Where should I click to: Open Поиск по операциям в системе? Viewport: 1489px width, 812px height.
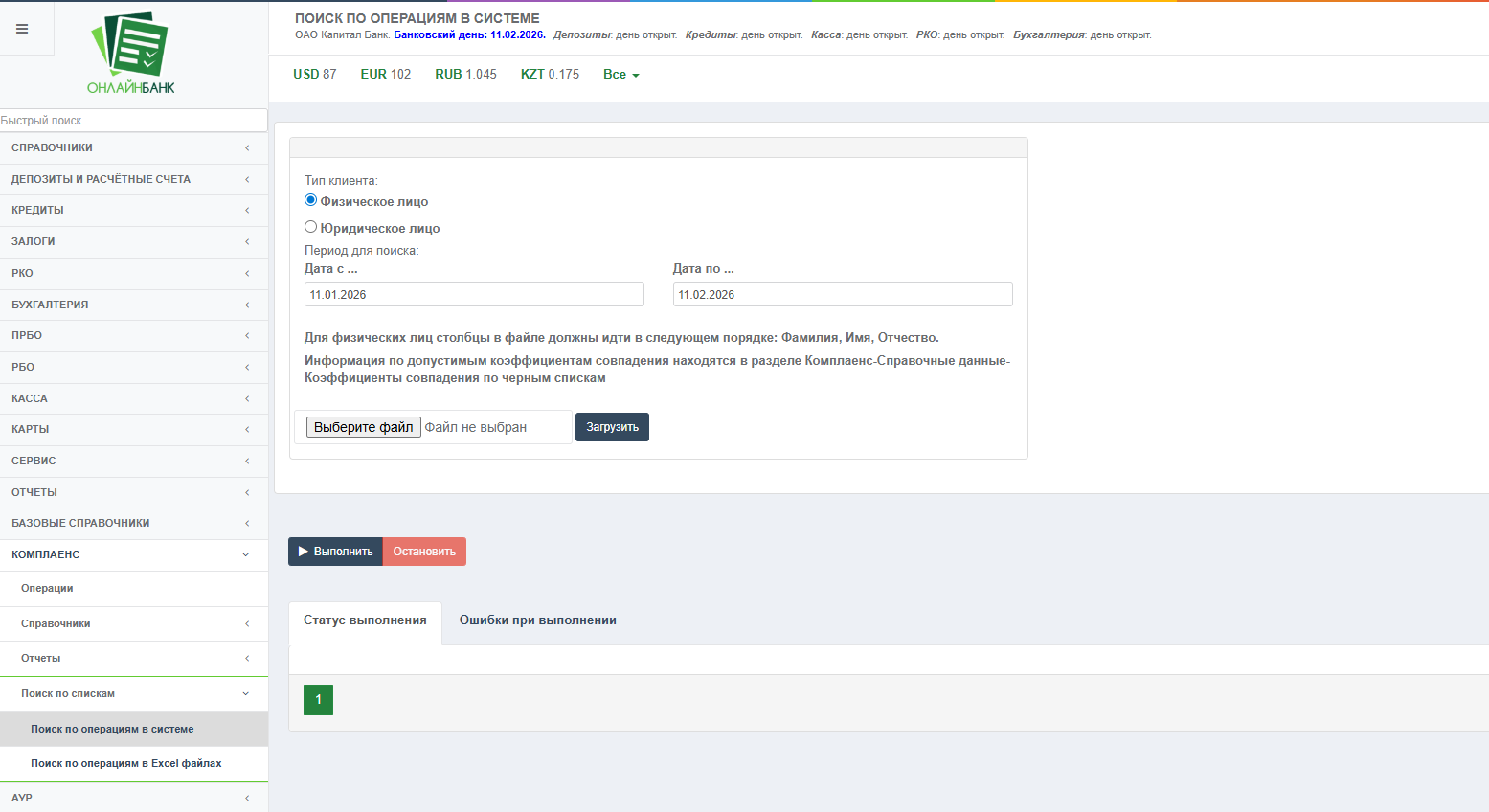click(x=134, y=730)
